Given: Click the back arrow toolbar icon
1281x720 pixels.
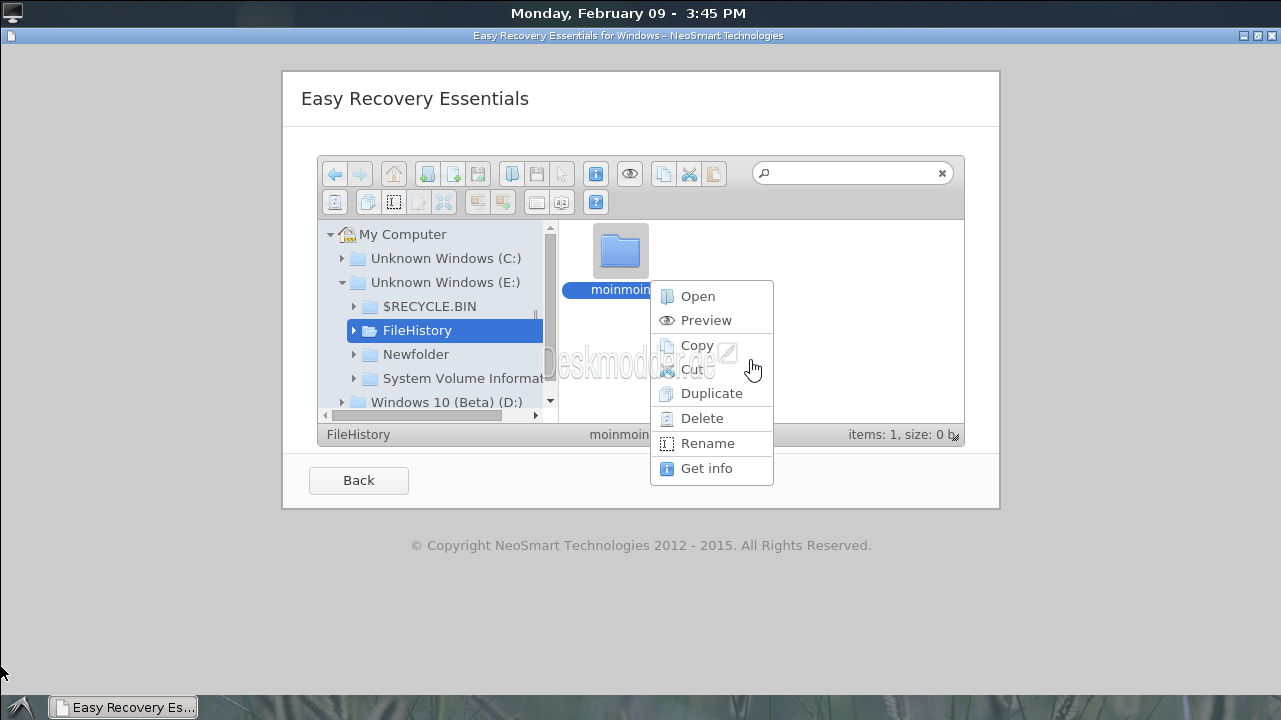Looking at the screenshot, I should click(335, 174).
